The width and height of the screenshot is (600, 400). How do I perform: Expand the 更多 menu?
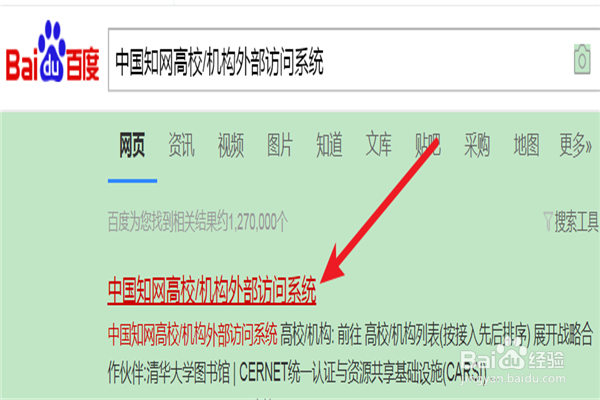(x=576, y=145)
